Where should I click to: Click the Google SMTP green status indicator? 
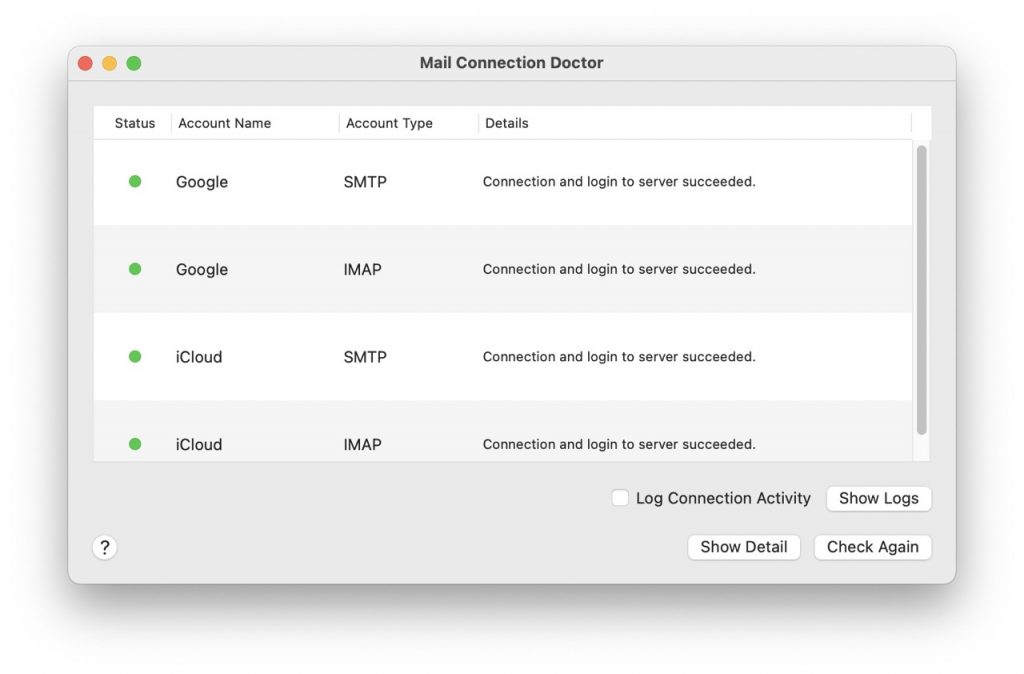(134, 182)
